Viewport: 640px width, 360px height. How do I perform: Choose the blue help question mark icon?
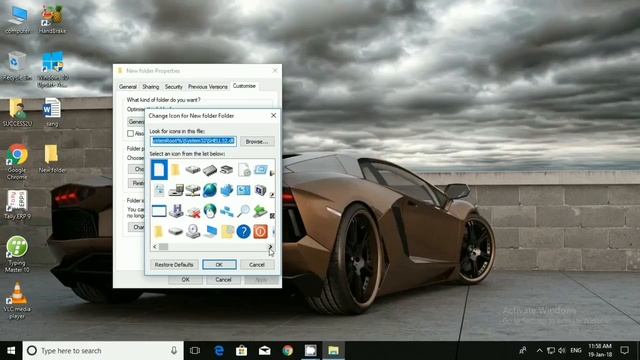click(244, 231)
